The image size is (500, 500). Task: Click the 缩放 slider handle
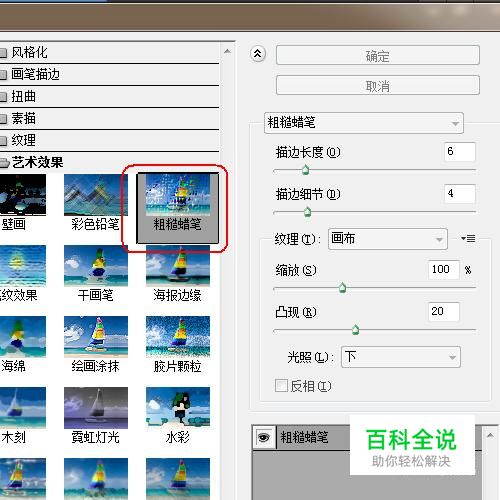342,288
